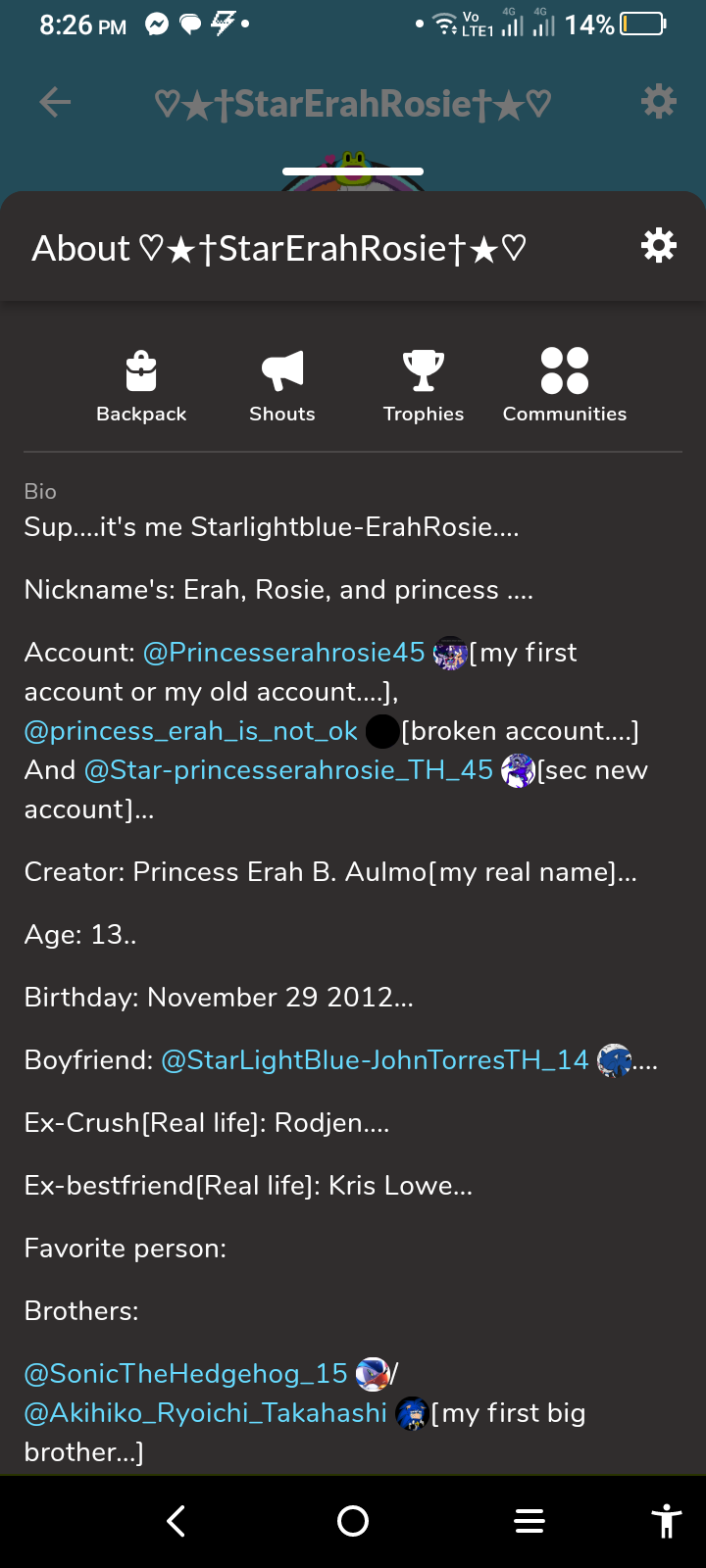Tap the back arrow in header
This screenshot has width=706, height=1568.
55,102
